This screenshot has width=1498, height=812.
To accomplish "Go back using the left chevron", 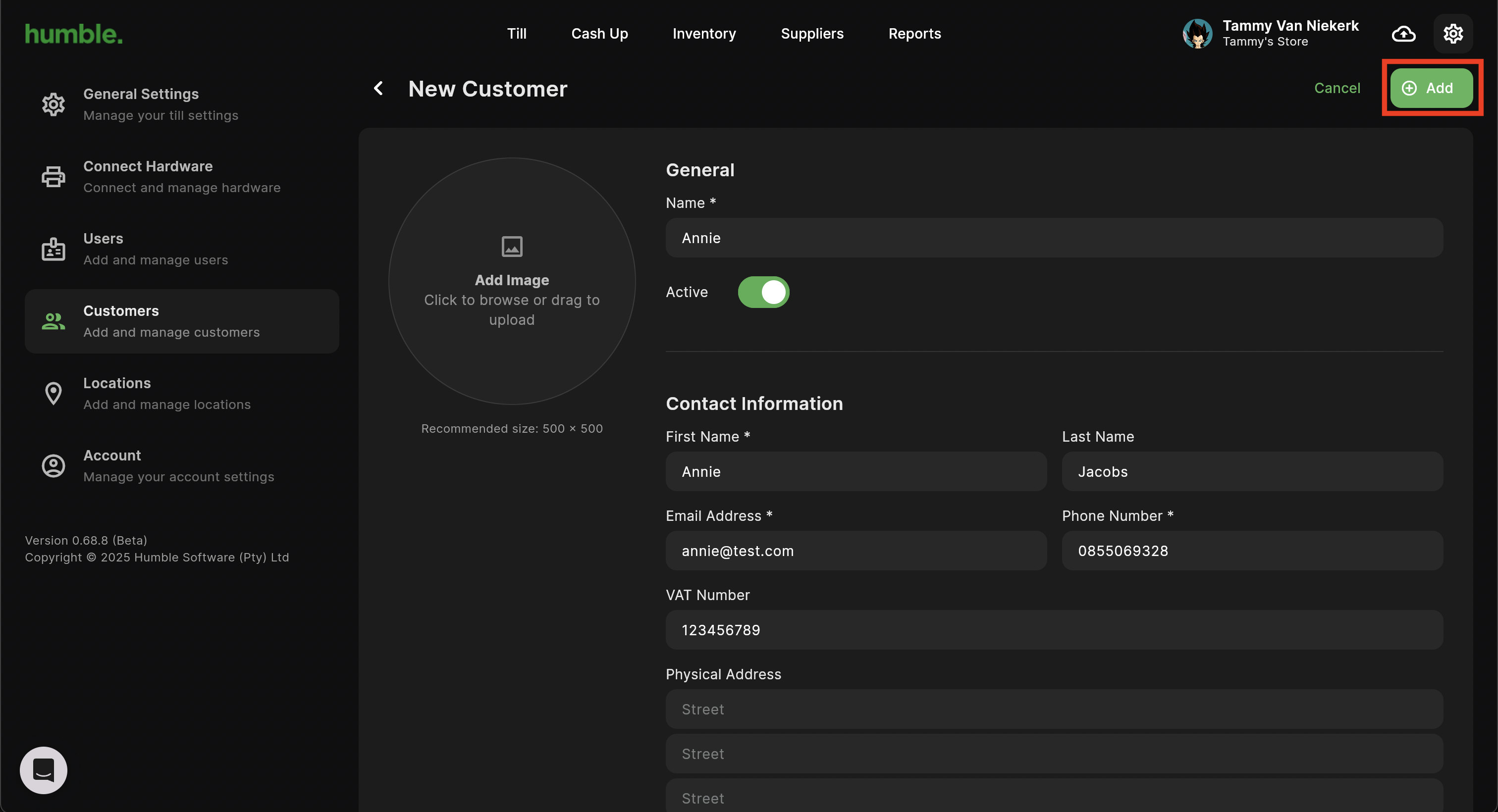I will 378,88.
